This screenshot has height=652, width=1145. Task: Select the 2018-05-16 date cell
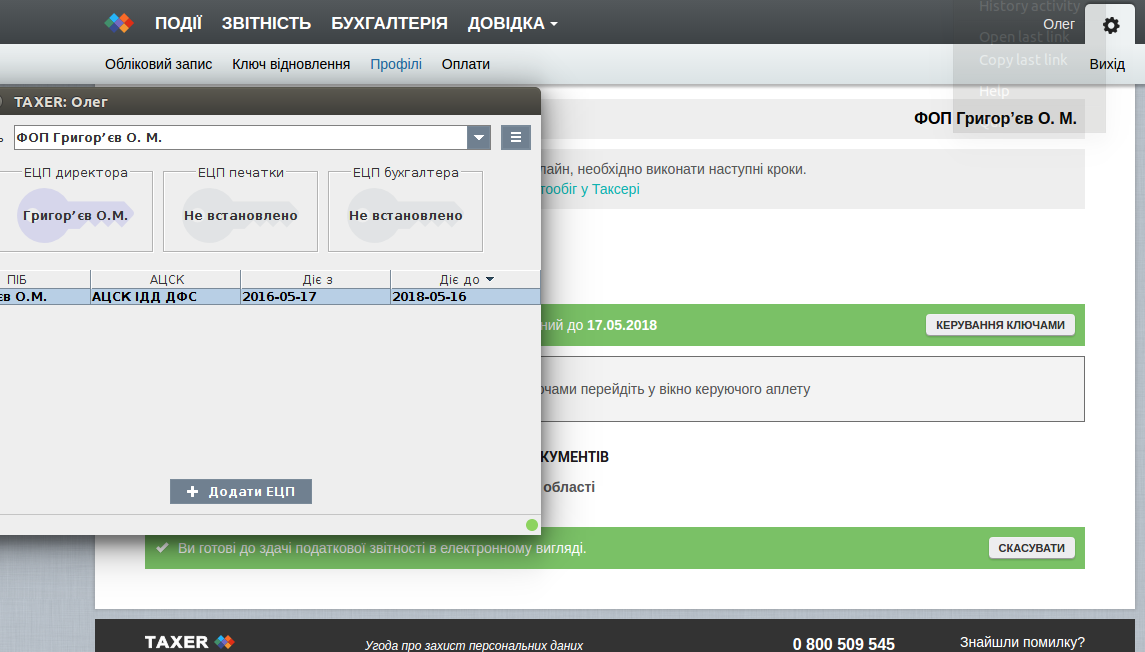click(x=465, y=296)
